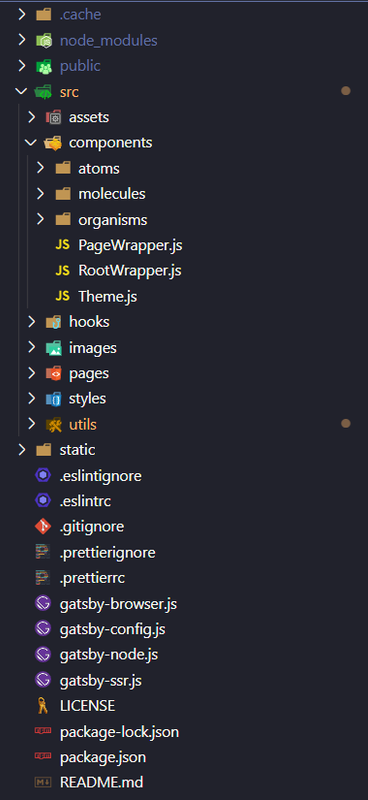Expand the .cache folder chevron
368x800 pixels.
pyautogui.click(x=21, y=15)
